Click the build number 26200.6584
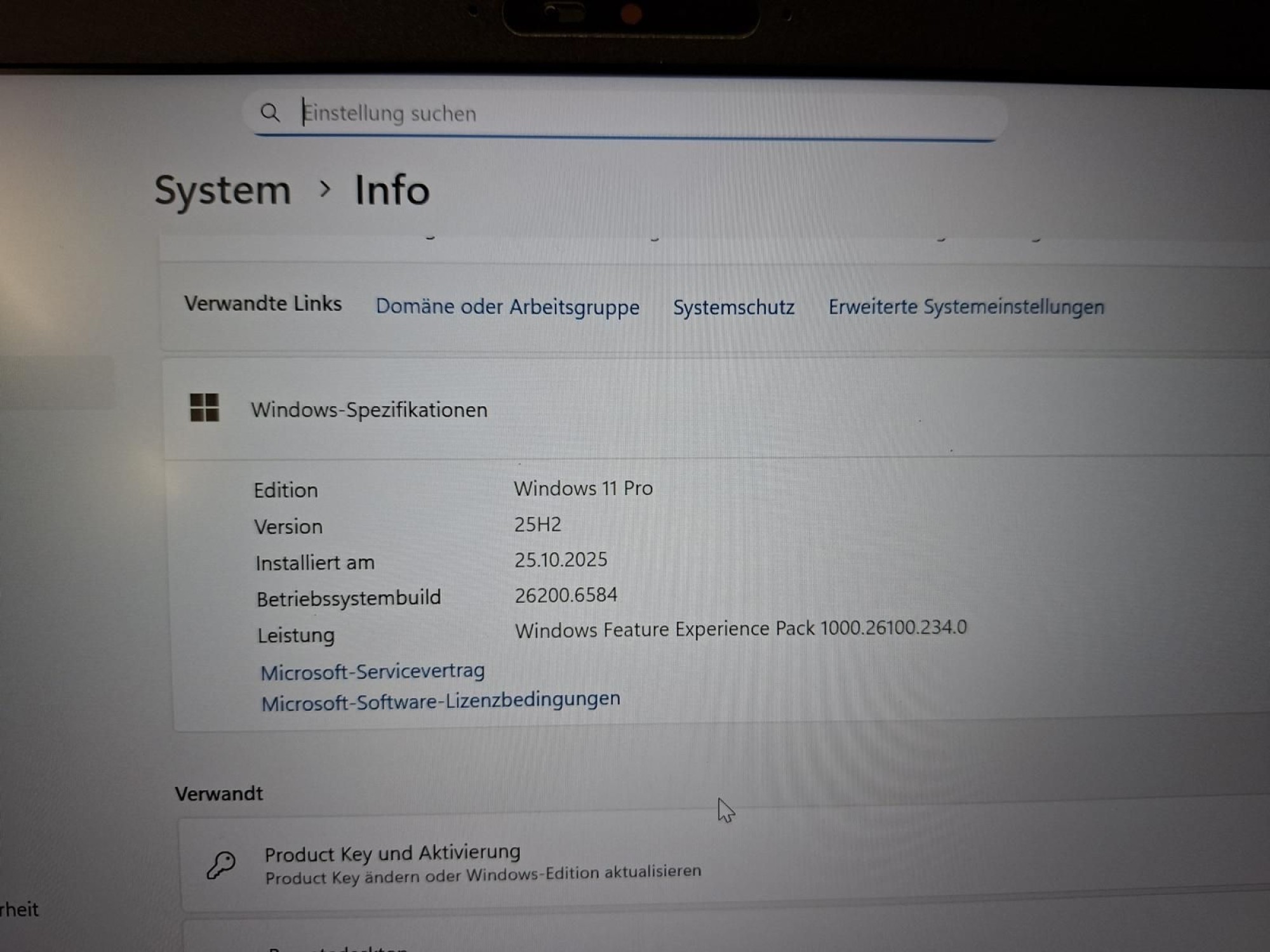The image size is (1270, 952). coord(566,595)
